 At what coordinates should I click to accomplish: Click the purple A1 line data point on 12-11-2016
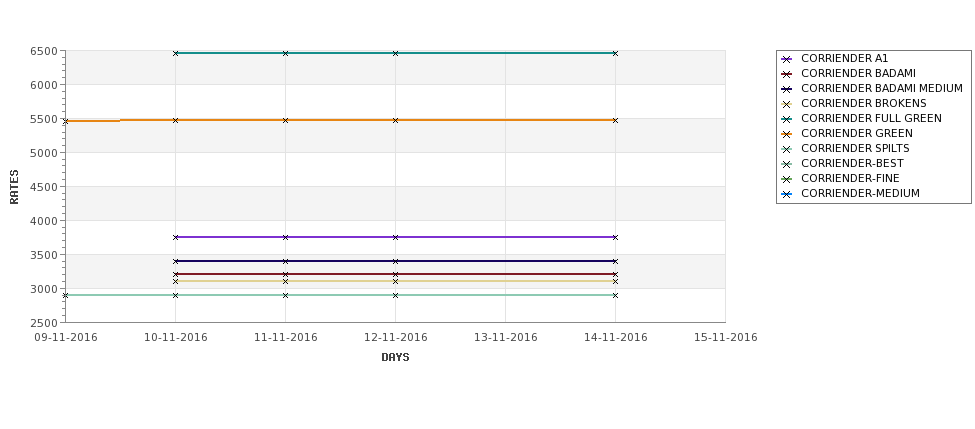coord(395,237)
